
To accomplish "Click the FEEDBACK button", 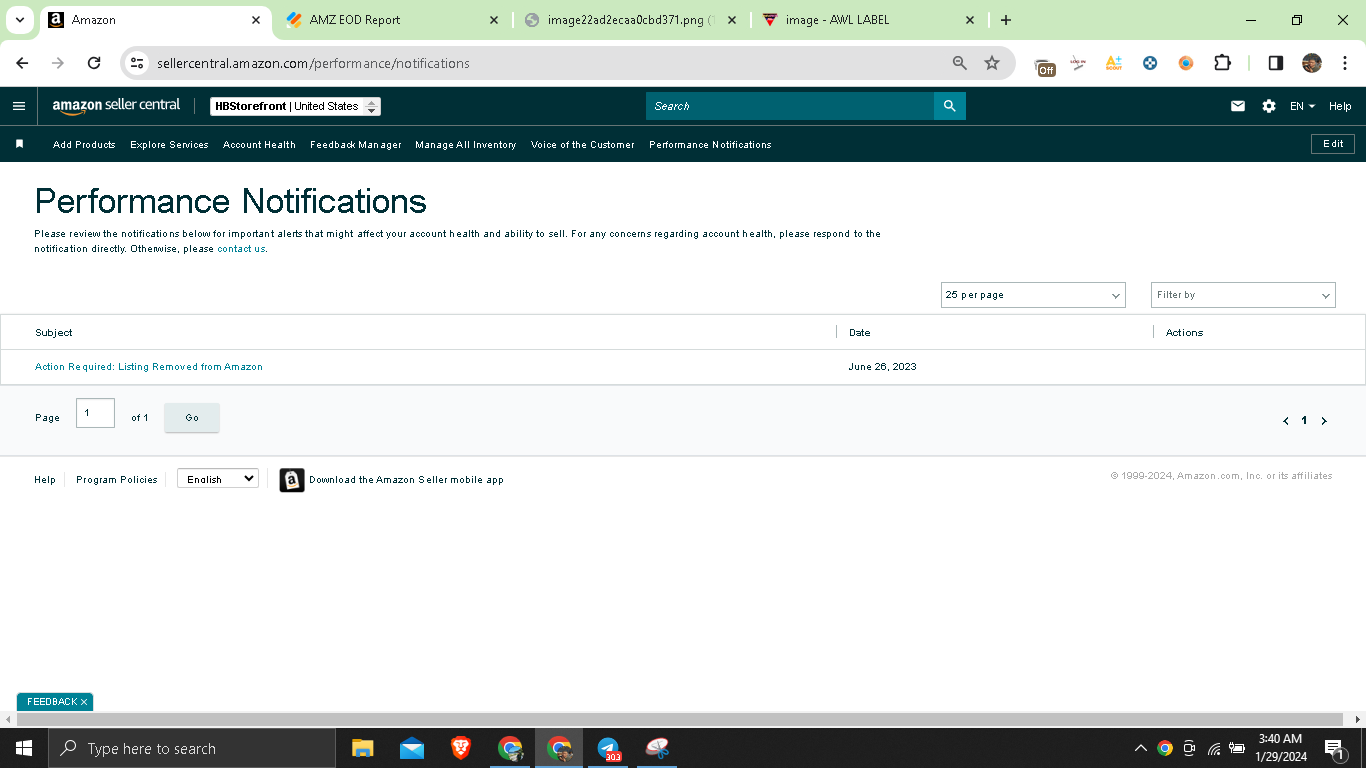I will (55, 702).
